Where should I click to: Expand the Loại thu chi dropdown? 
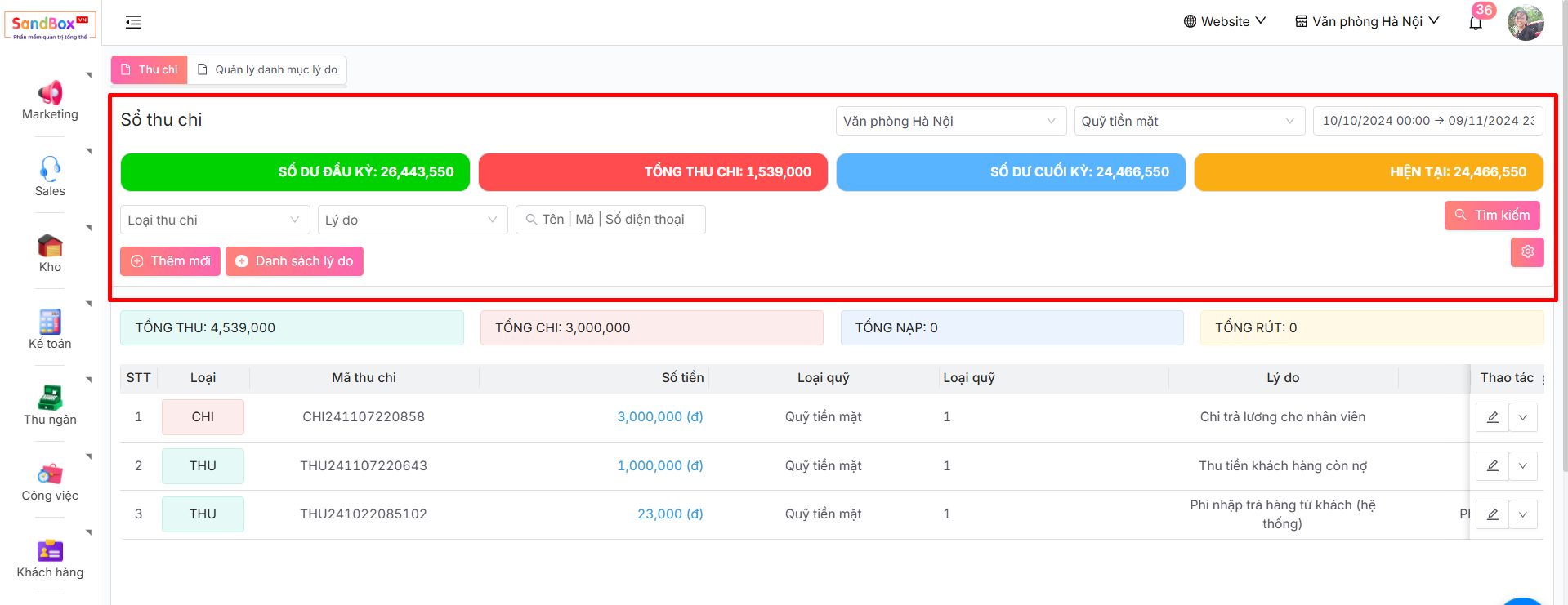(x=215, y=220)
